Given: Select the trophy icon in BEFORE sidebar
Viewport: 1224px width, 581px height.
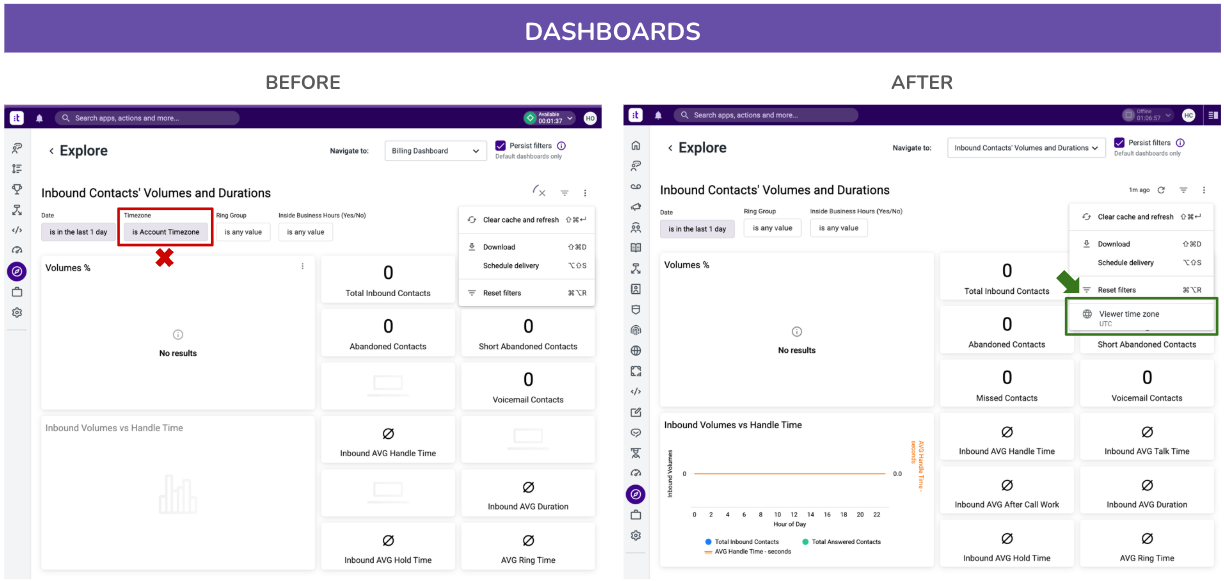Looking at the screenshot, I should coord(17,189).
